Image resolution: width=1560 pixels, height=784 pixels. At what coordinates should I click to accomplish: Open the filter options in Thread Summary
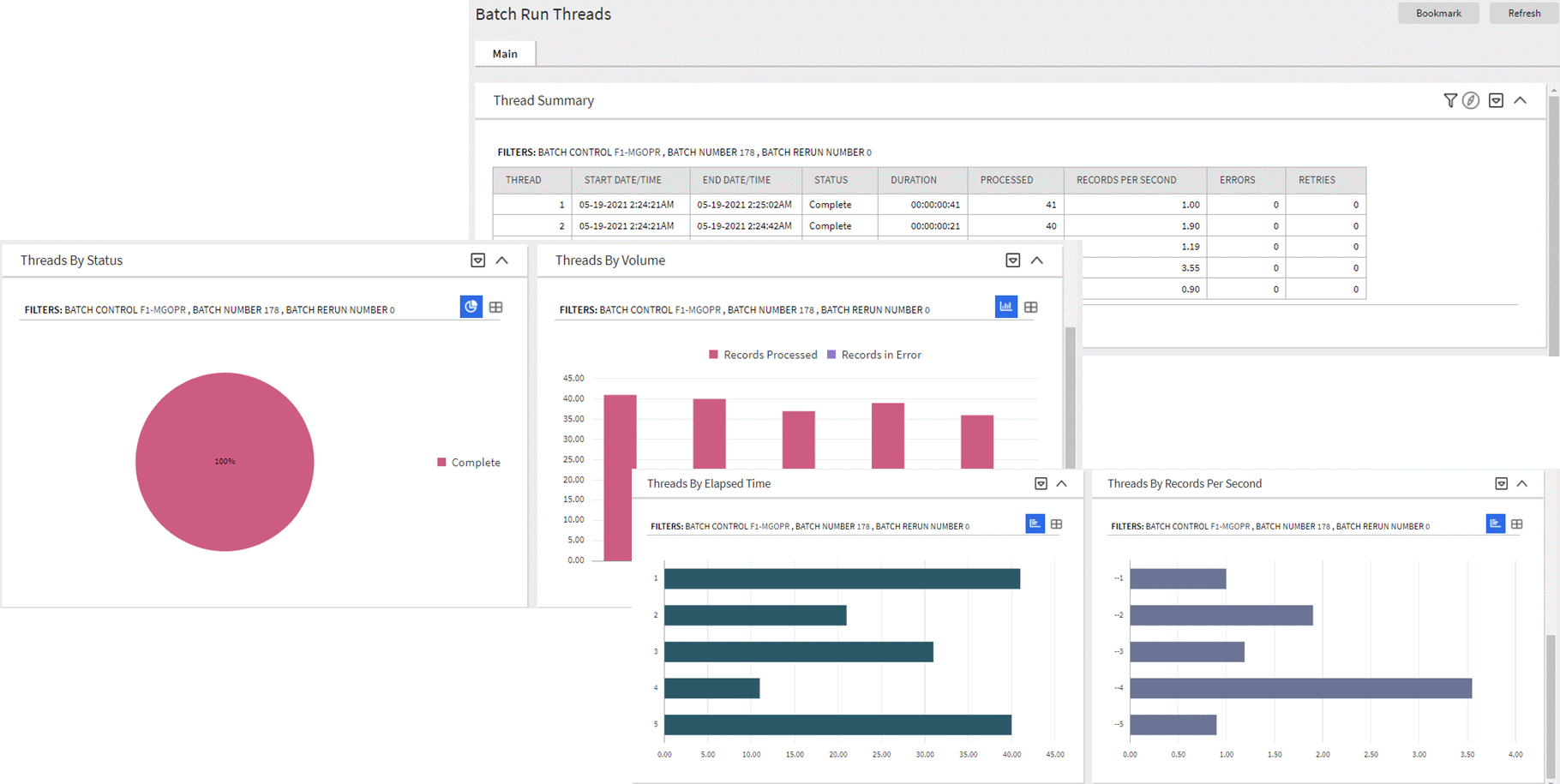point(1450,100)
